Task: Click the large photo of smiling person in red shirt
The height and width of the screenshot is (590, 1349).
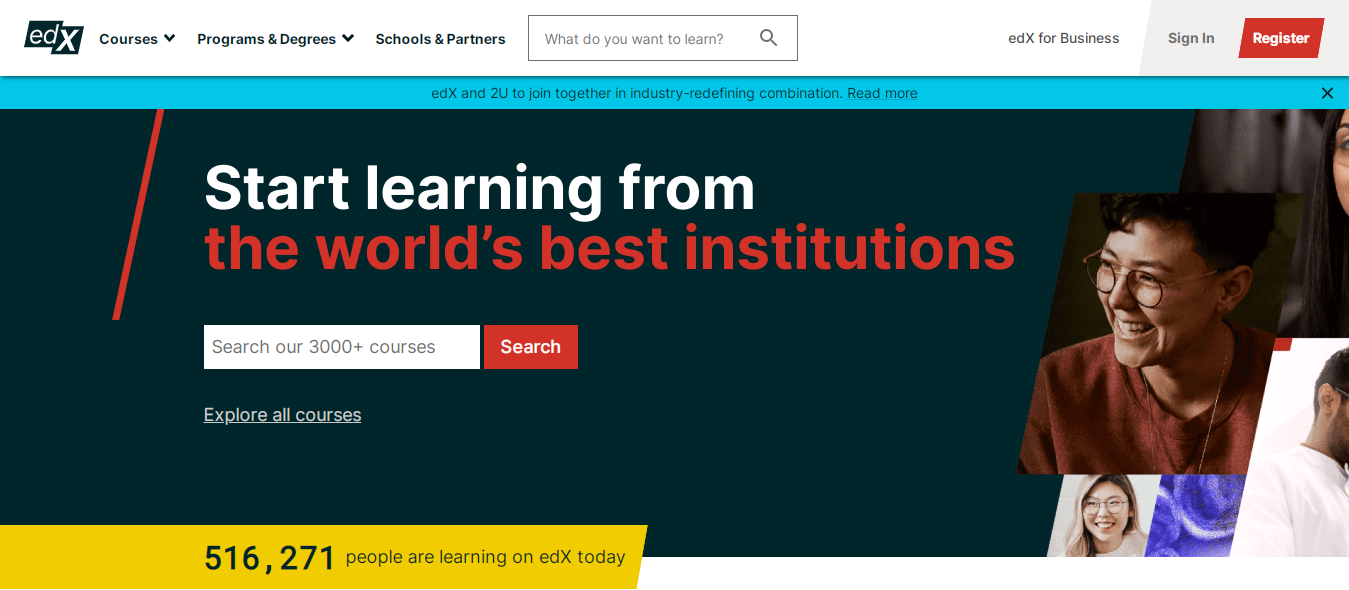Action: click(x=1150, y=340)
